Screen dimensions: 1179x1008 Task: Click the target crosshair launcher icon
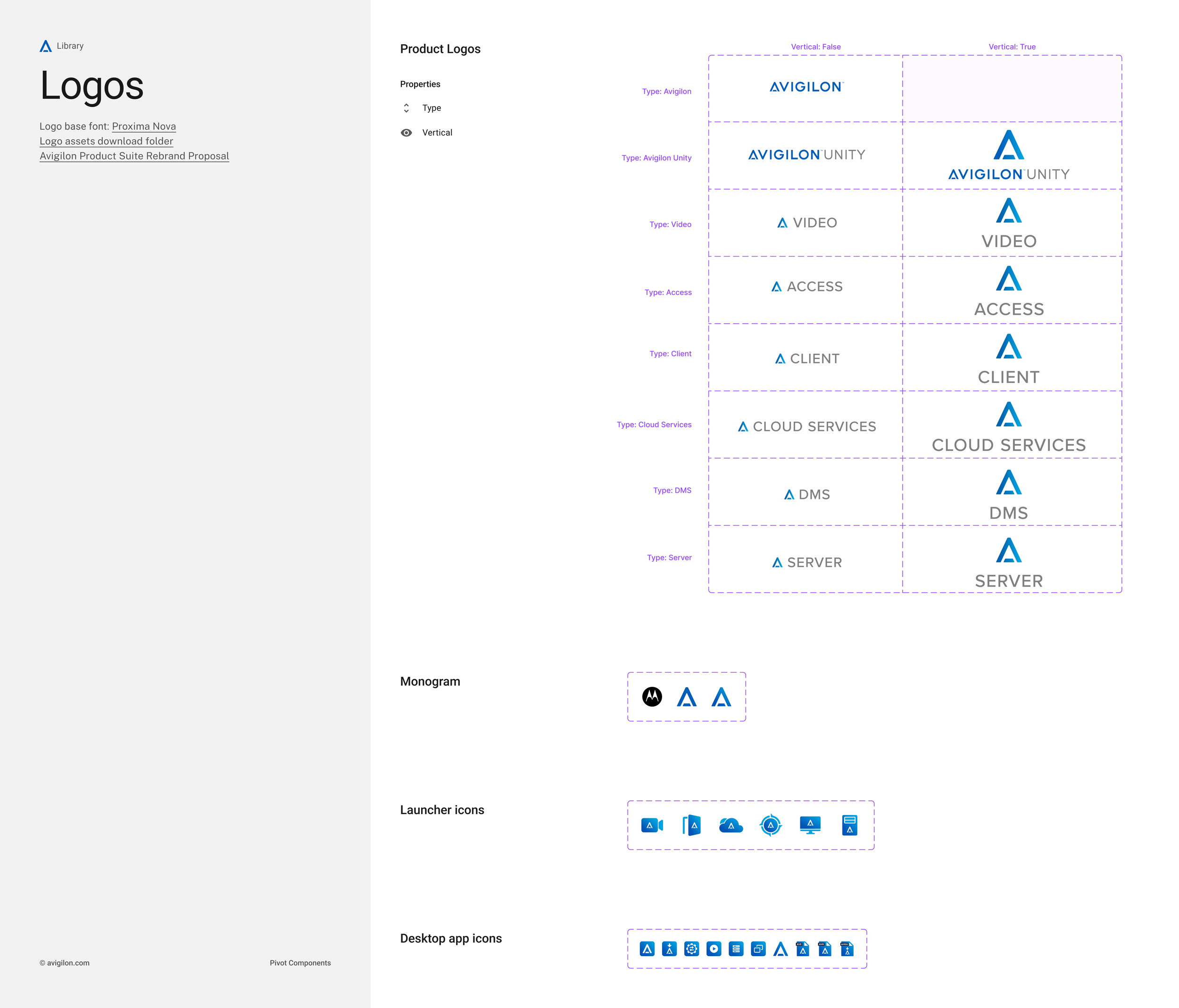tap(771, 825)
